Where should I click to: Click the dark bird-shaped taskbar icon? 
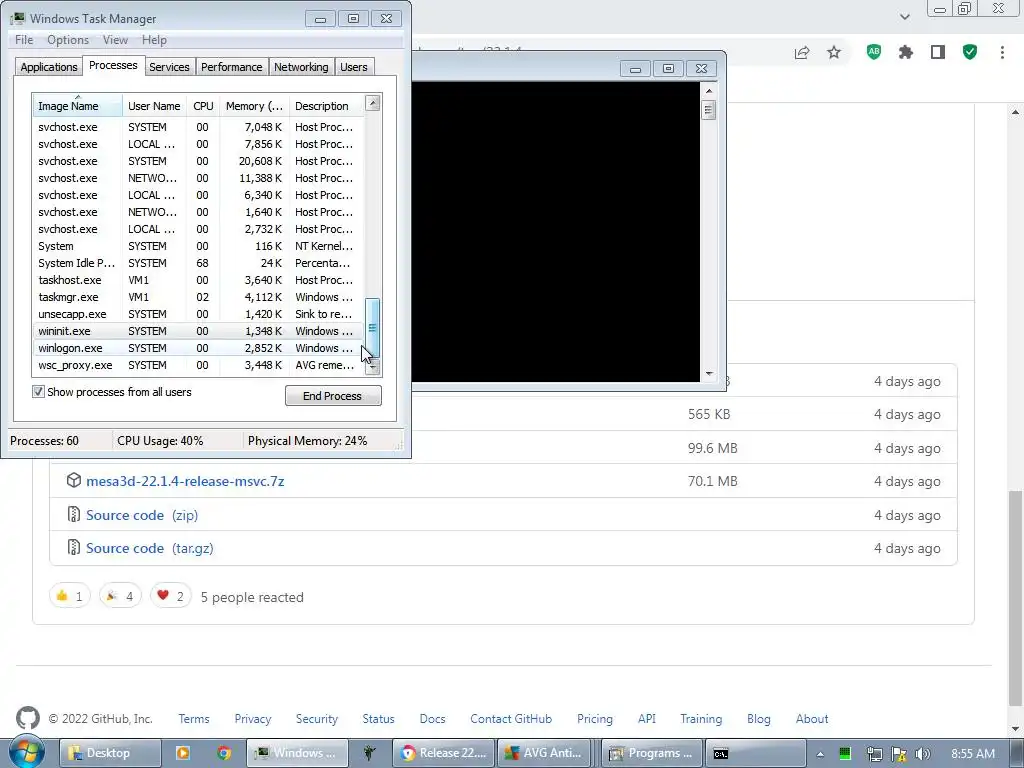pos(370,753)
